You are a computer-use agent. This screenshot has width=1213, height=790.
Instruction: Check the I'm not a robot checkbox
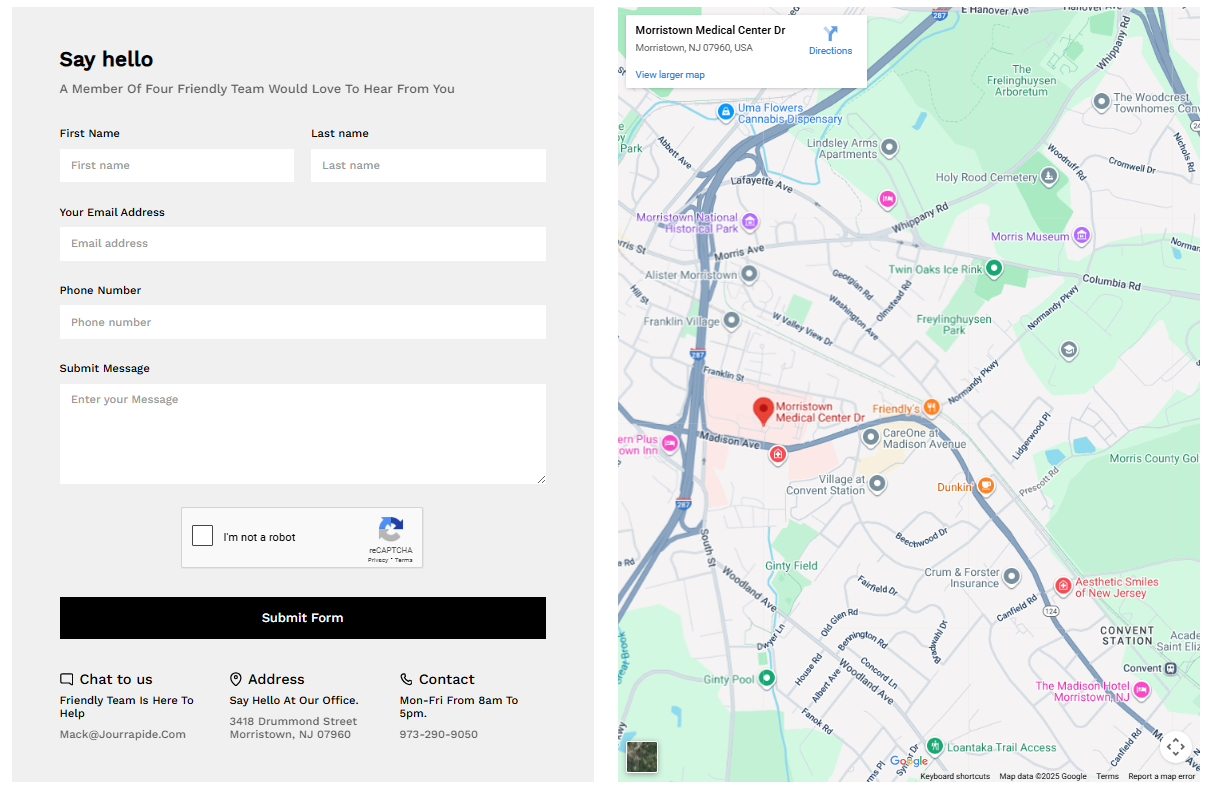tap(203, 536)
